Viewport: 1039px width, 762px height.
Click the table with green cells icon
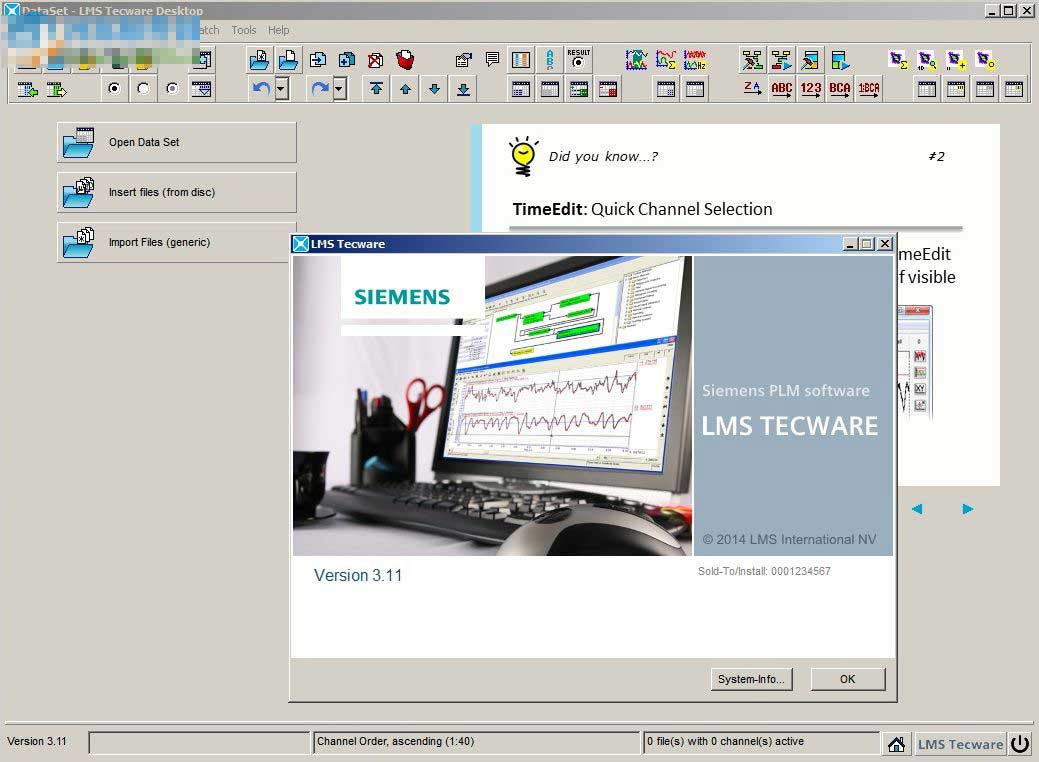pyautogui.click(x=578, y=89)
